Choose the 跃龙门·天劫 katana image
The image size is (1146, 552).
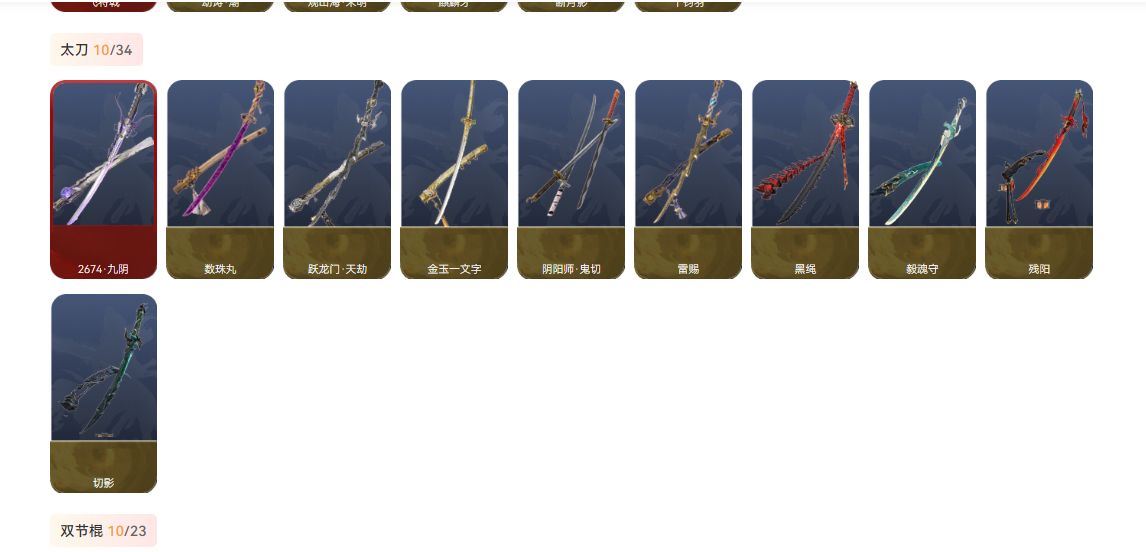tap(338, 154)
